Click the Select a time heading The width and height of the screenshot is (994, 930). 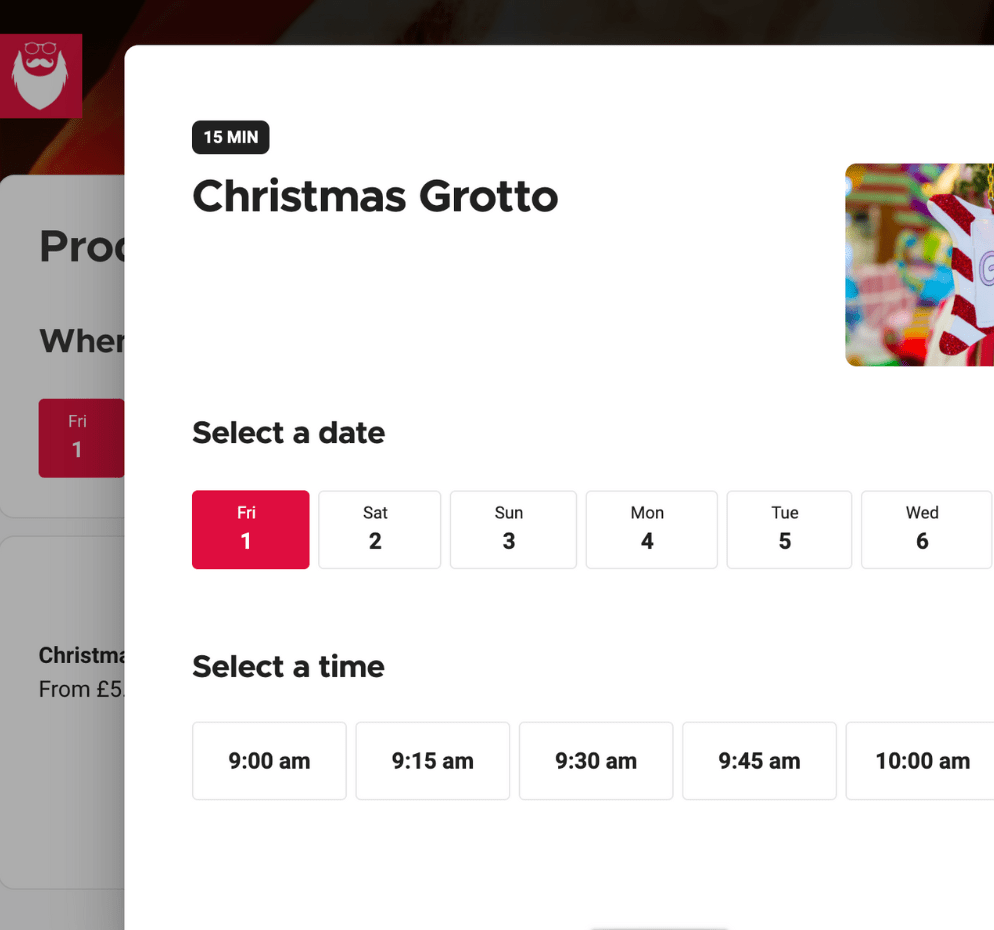point(288,666)
